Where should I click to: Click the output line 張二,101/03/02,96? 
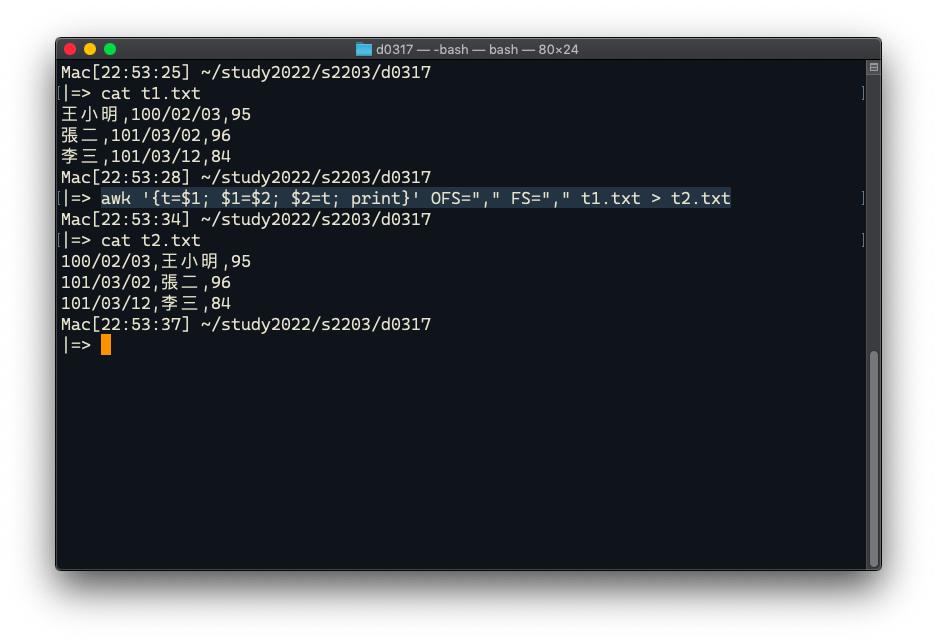[x=146, y=136]
